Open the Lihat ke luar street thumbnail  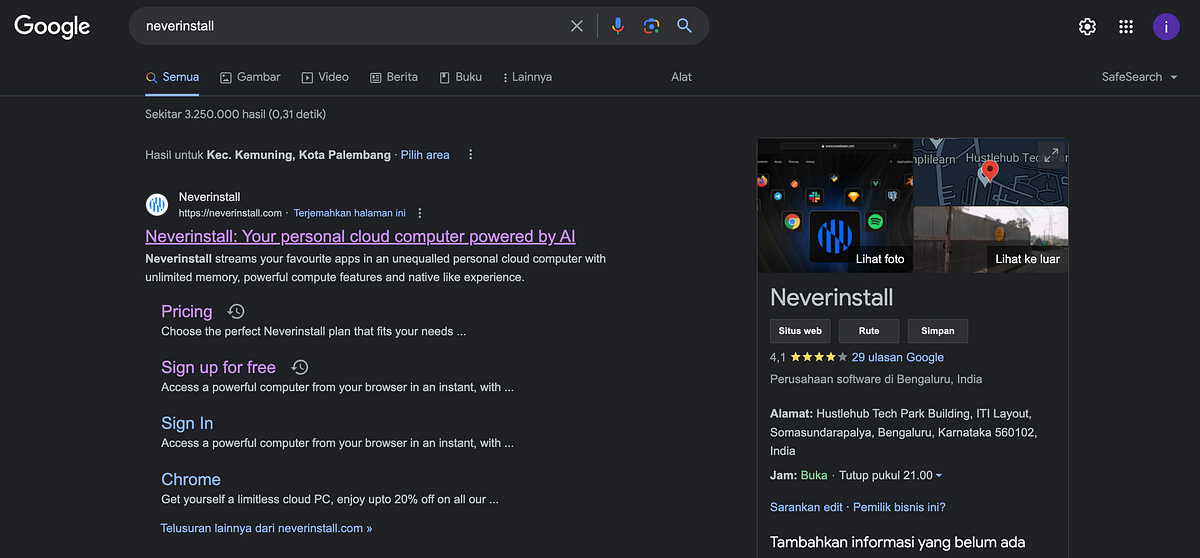pyautogui.click(x=991, y=239)
